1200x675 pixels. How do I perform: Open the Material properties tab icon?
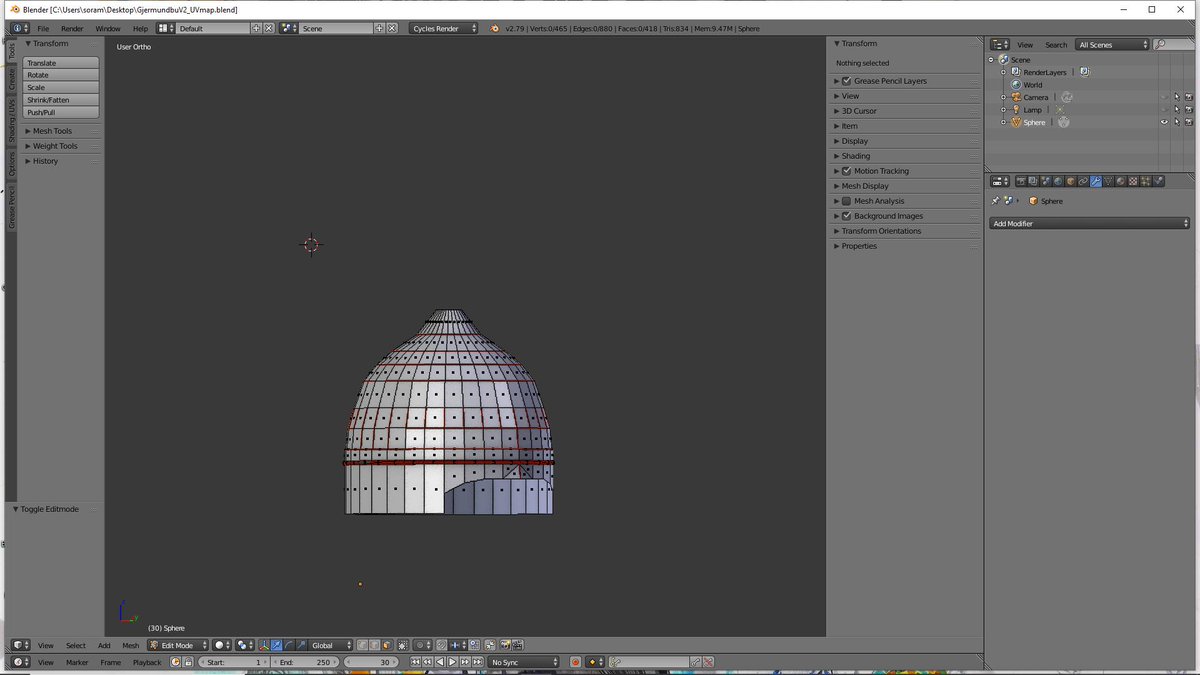coord(1121,181)
